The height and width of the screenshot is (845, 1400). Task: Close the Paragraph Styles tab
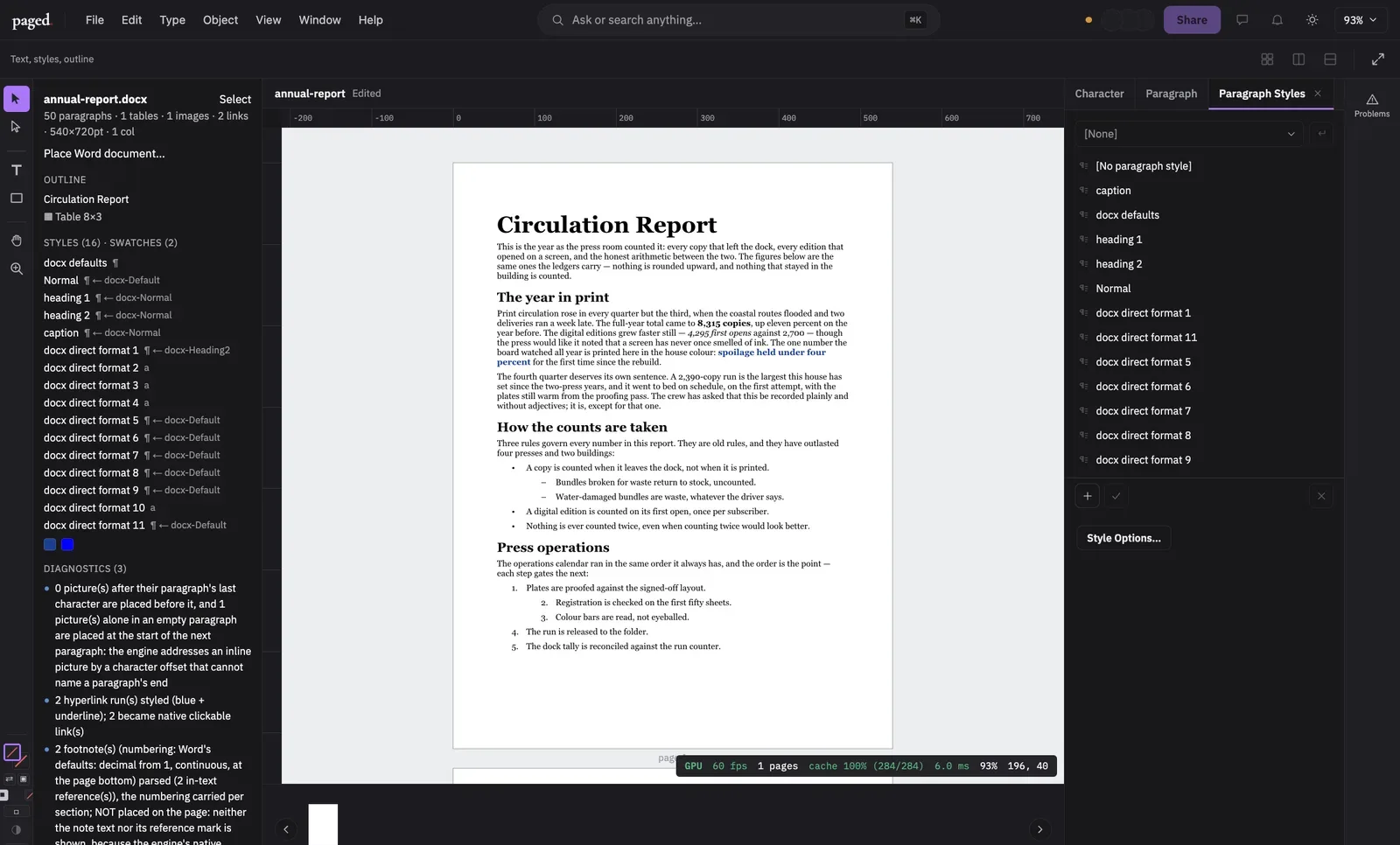1318,94
